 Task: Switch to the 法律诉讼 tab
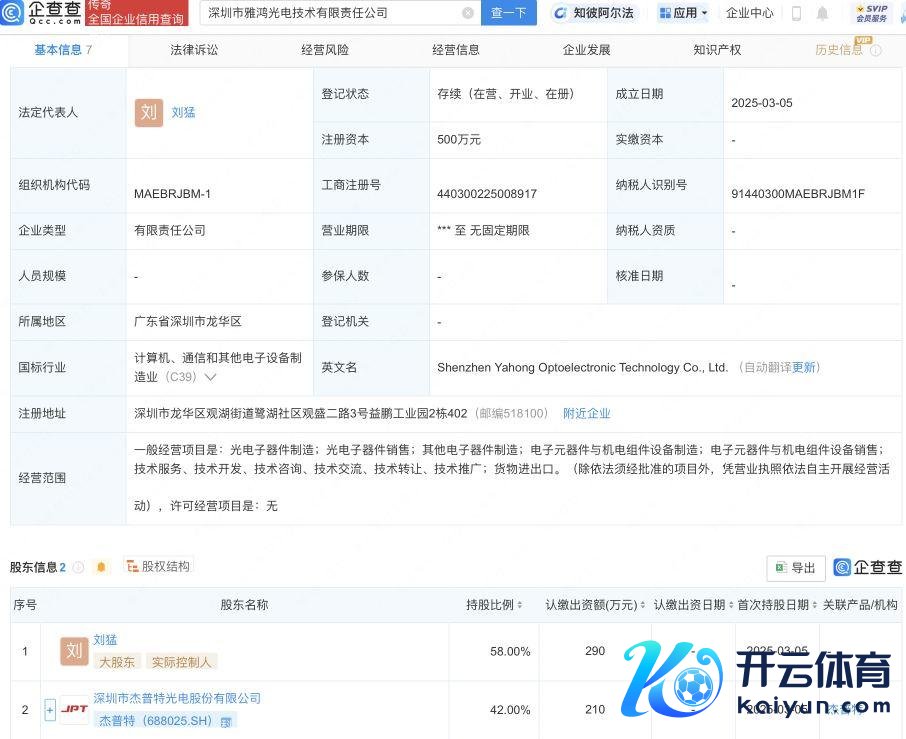[x=194, y=49]
